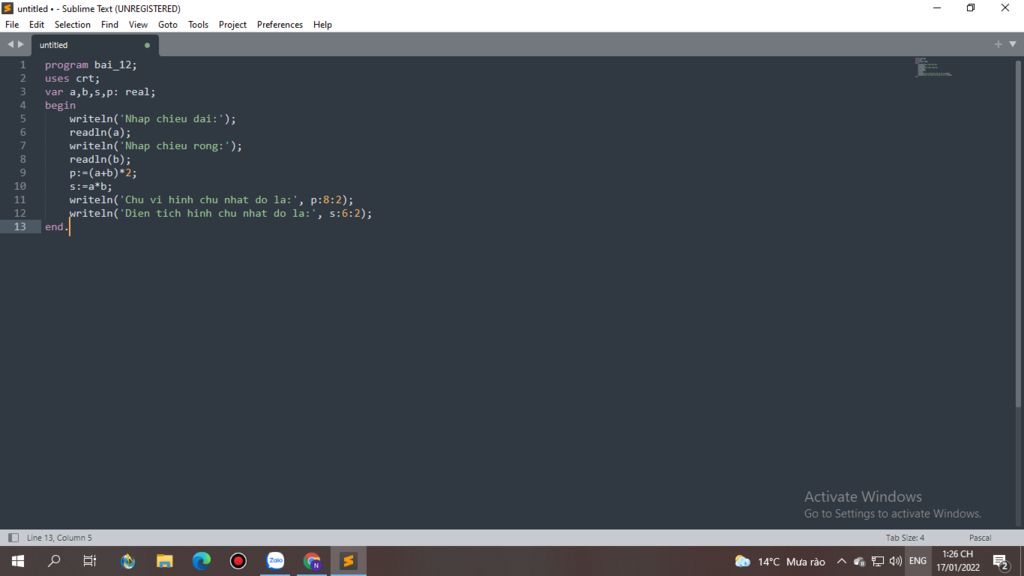Click 'Chu vi hinh chu nhat' line
1024x576 pixels.
pos(212,200)
